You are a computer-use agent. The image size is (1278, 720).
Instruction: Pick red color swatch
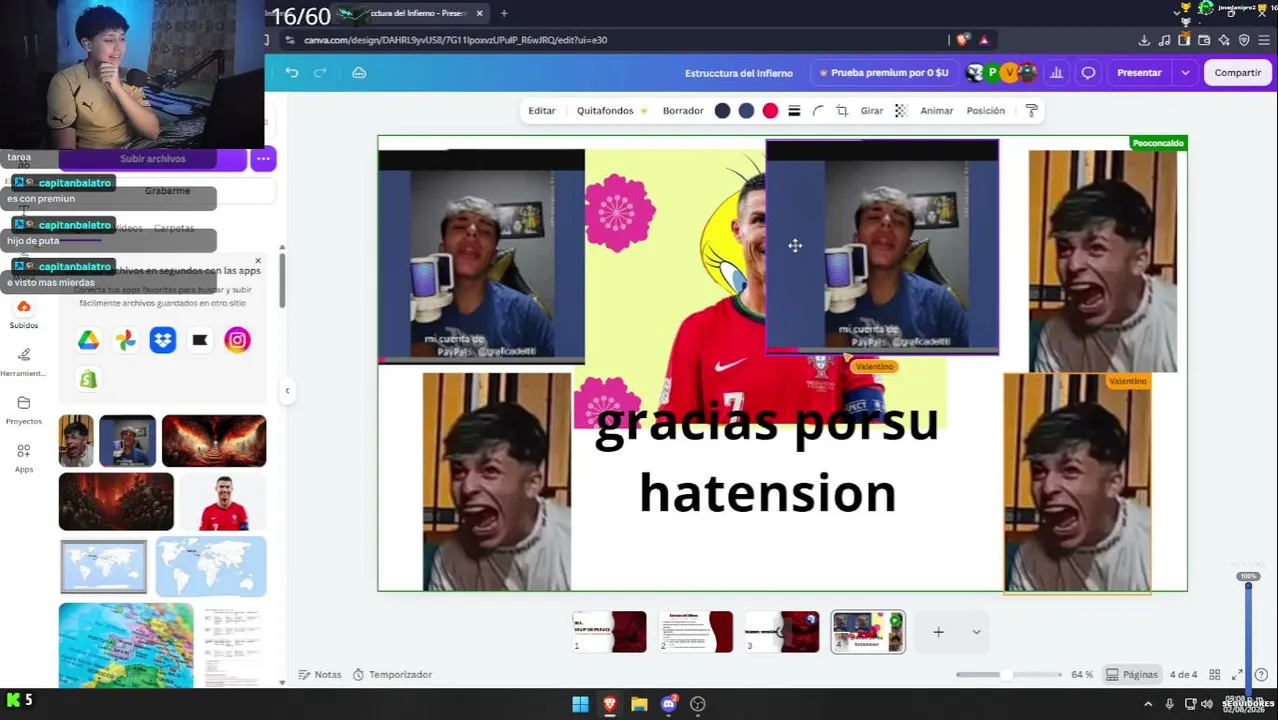pos(770,111)
